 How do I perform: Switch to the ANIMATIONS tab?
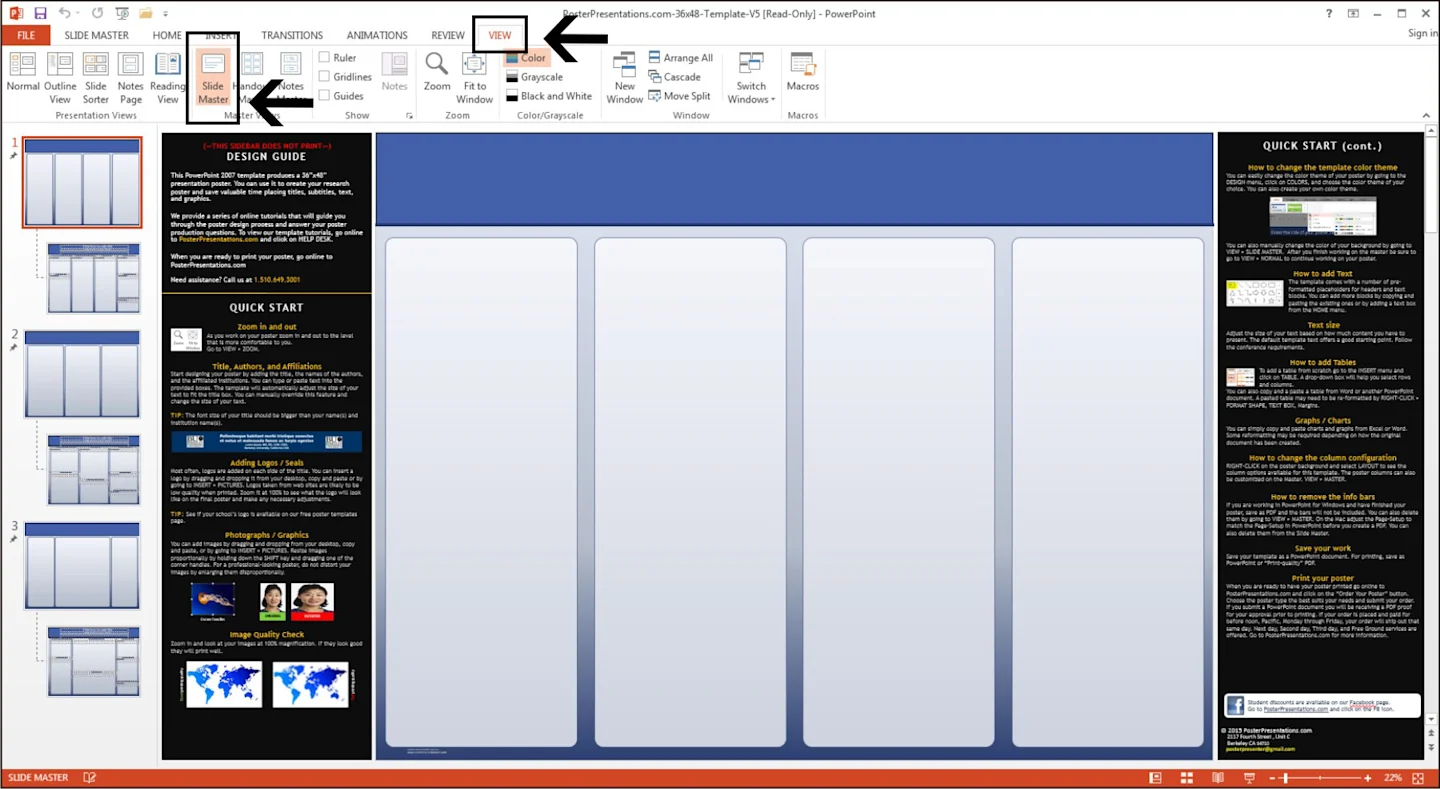pyautogui.click(x=377, y=34)
